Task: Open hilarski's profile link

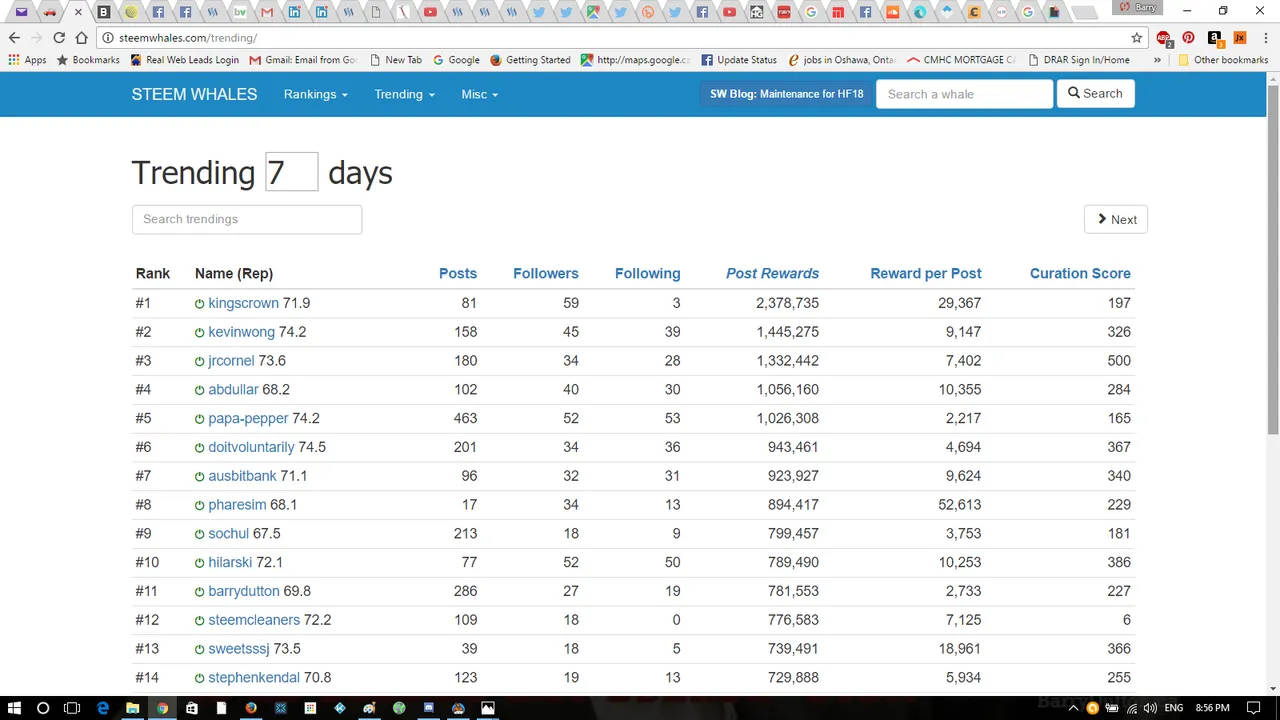Action: pyautogui.click(x=230, y=563)
